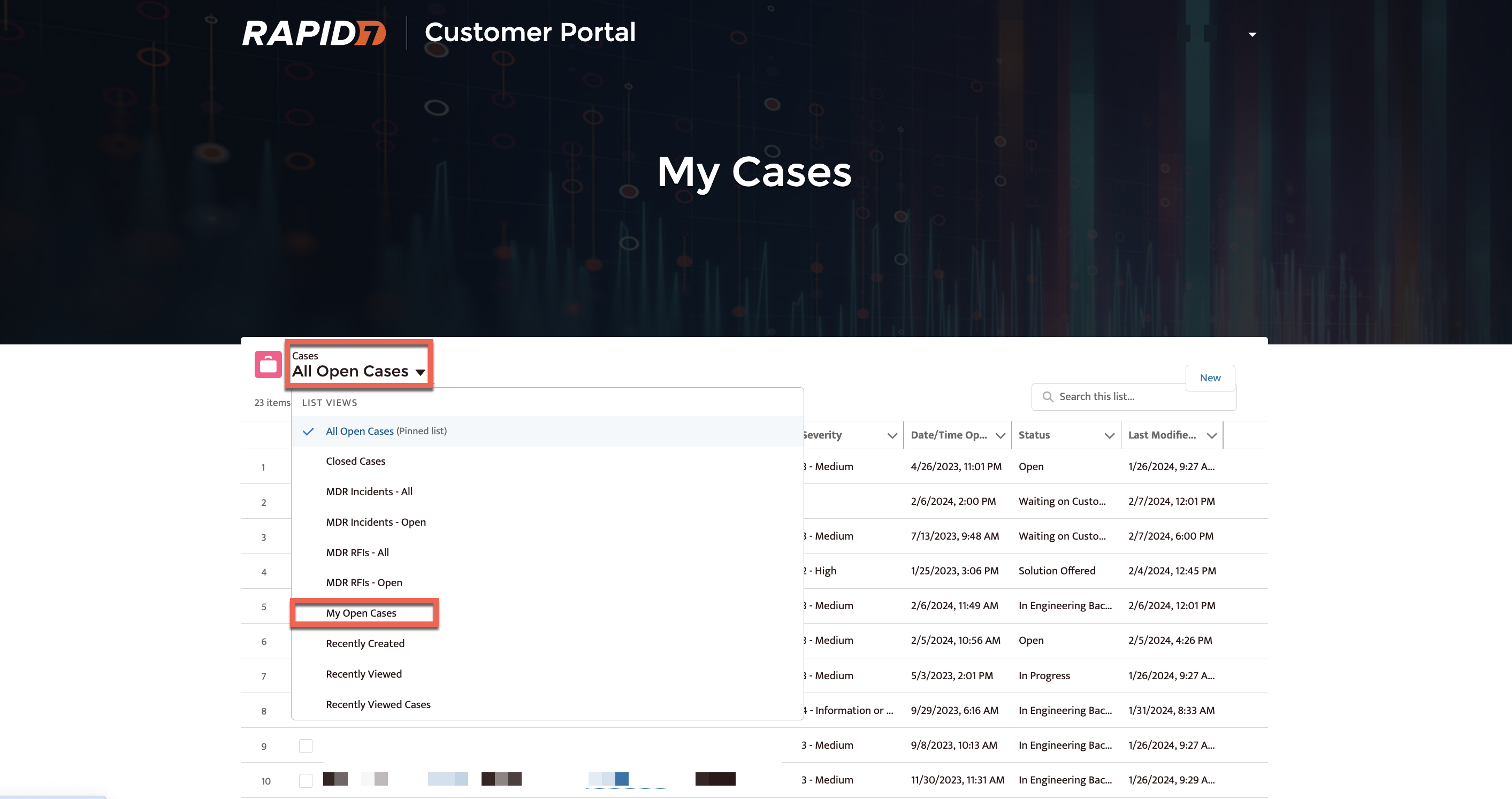Choose MDR Incidents - Open view
The width and height of the screenshot is (1512, 799).
click(x=376, y=522)
